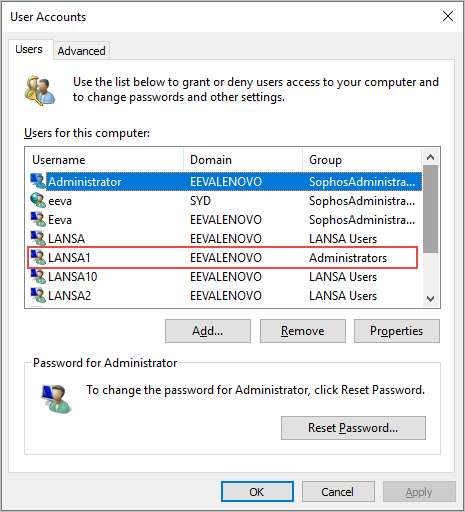Confirm the dialog with OK
465x512 pixels.
257,492
